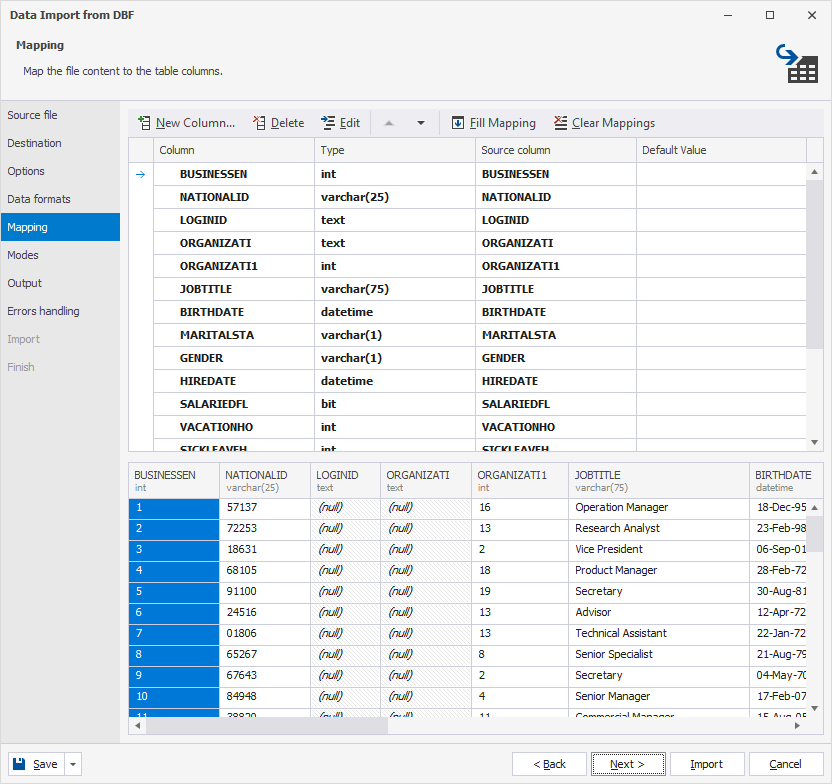This screenshot has width=832, height=784.
Task: Click the null LOGINID cell in row 6
Action: click(x=345, y=613)
